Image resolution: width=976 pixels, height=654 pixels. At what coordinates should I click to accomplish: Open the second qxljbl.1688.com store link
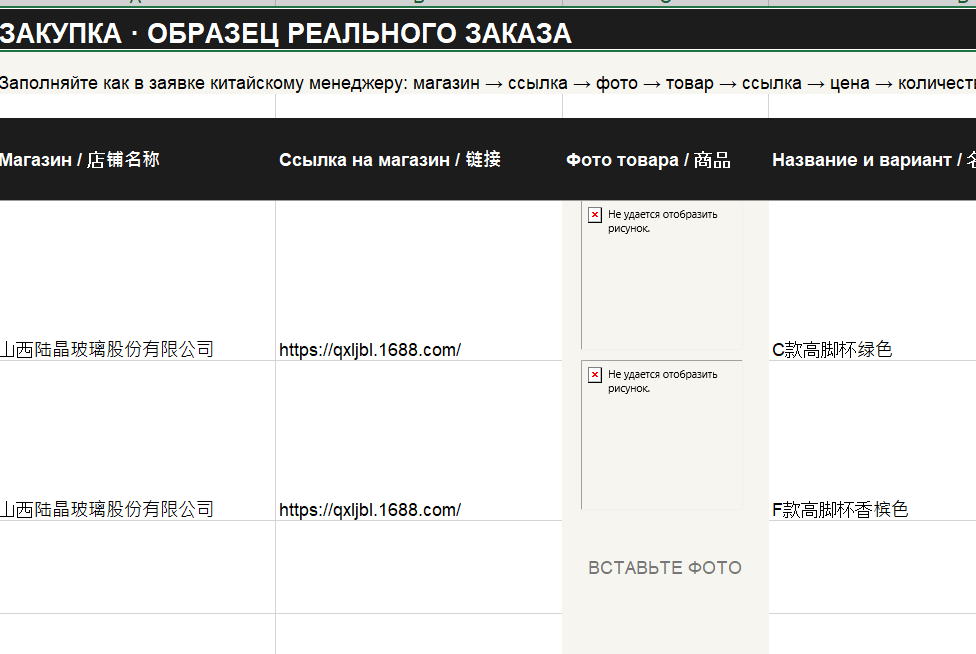tap(370, 510)
